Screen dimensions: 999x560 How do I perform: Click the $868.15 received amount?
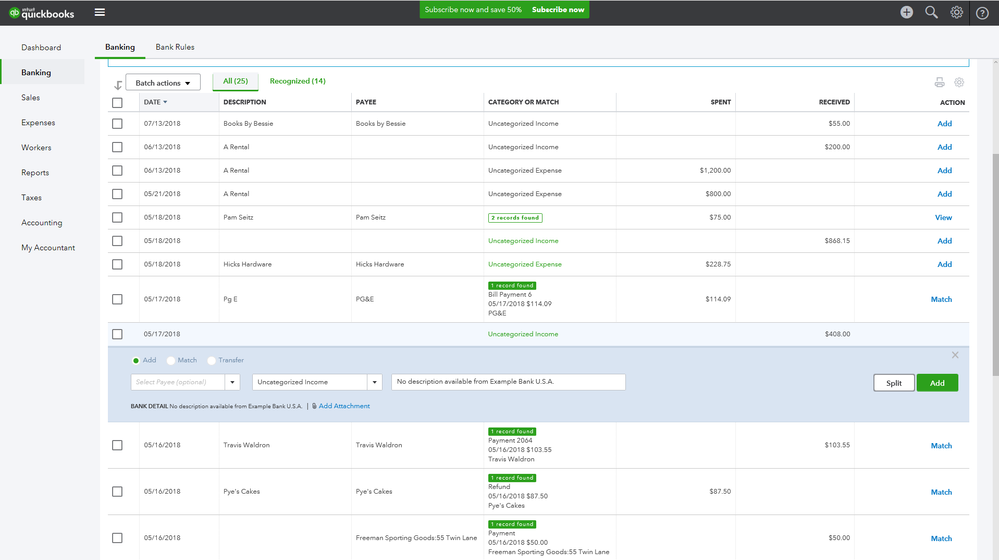(x=837, y=241)
